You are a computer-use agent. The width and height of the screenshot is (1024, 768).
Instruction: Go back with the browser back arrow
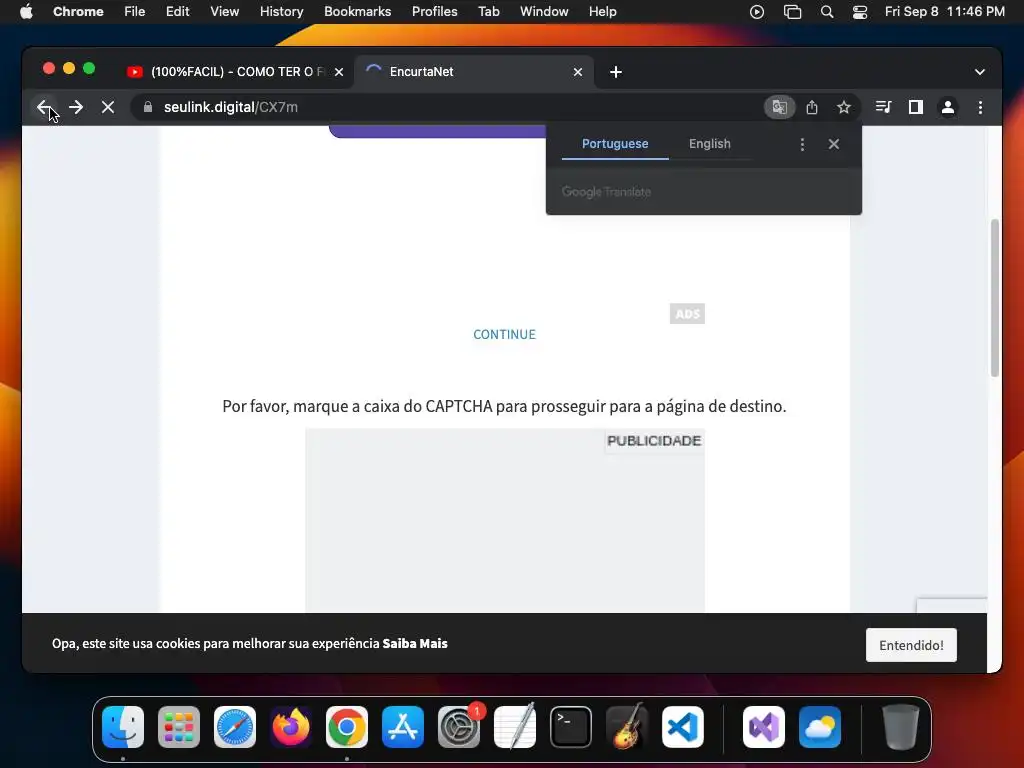(44, 107)
